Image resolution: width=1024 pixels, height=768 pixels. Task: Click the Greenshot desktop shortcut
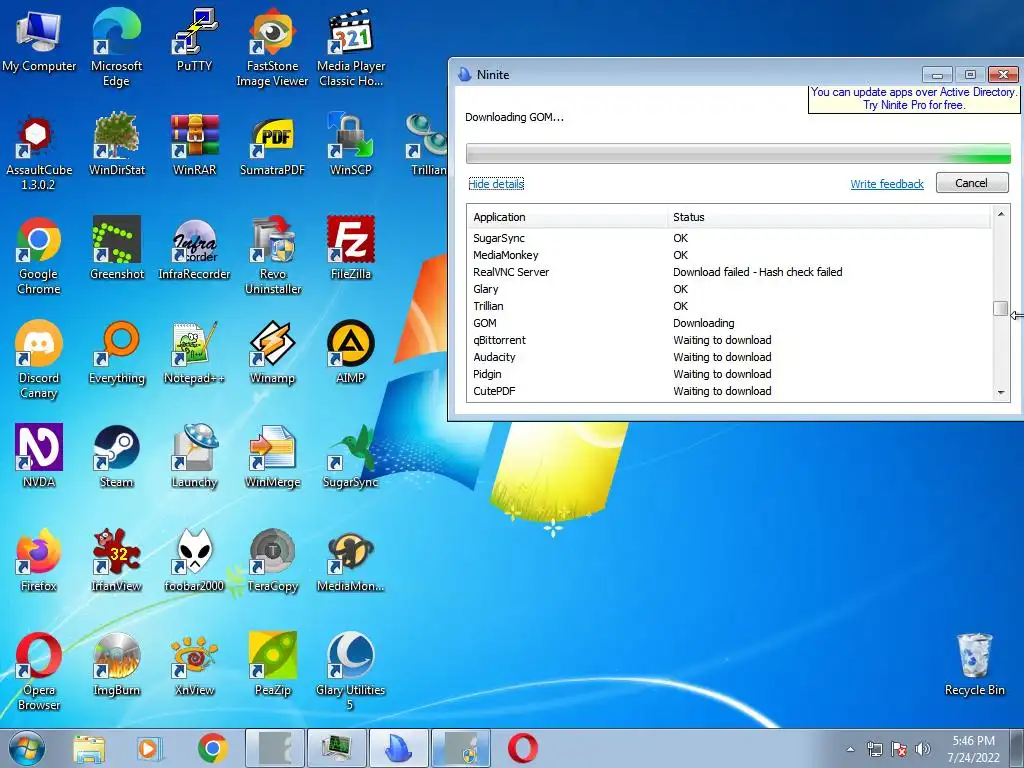pos(116,248)
